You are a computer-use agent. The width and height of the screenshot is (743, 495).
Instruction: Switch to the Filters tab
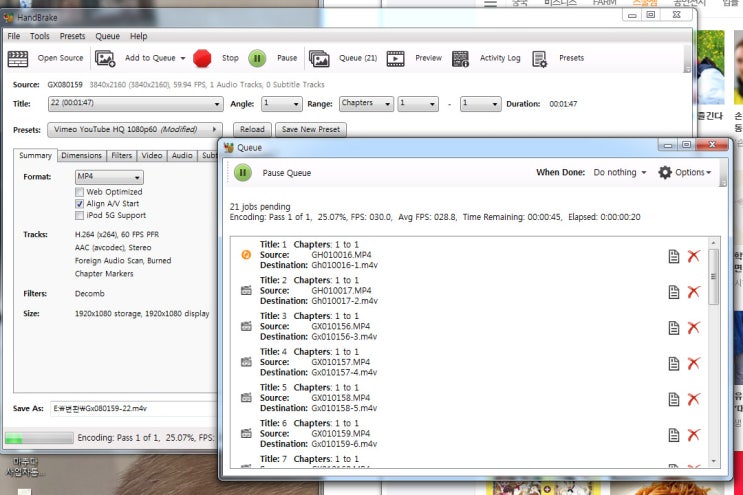point(121,156)
